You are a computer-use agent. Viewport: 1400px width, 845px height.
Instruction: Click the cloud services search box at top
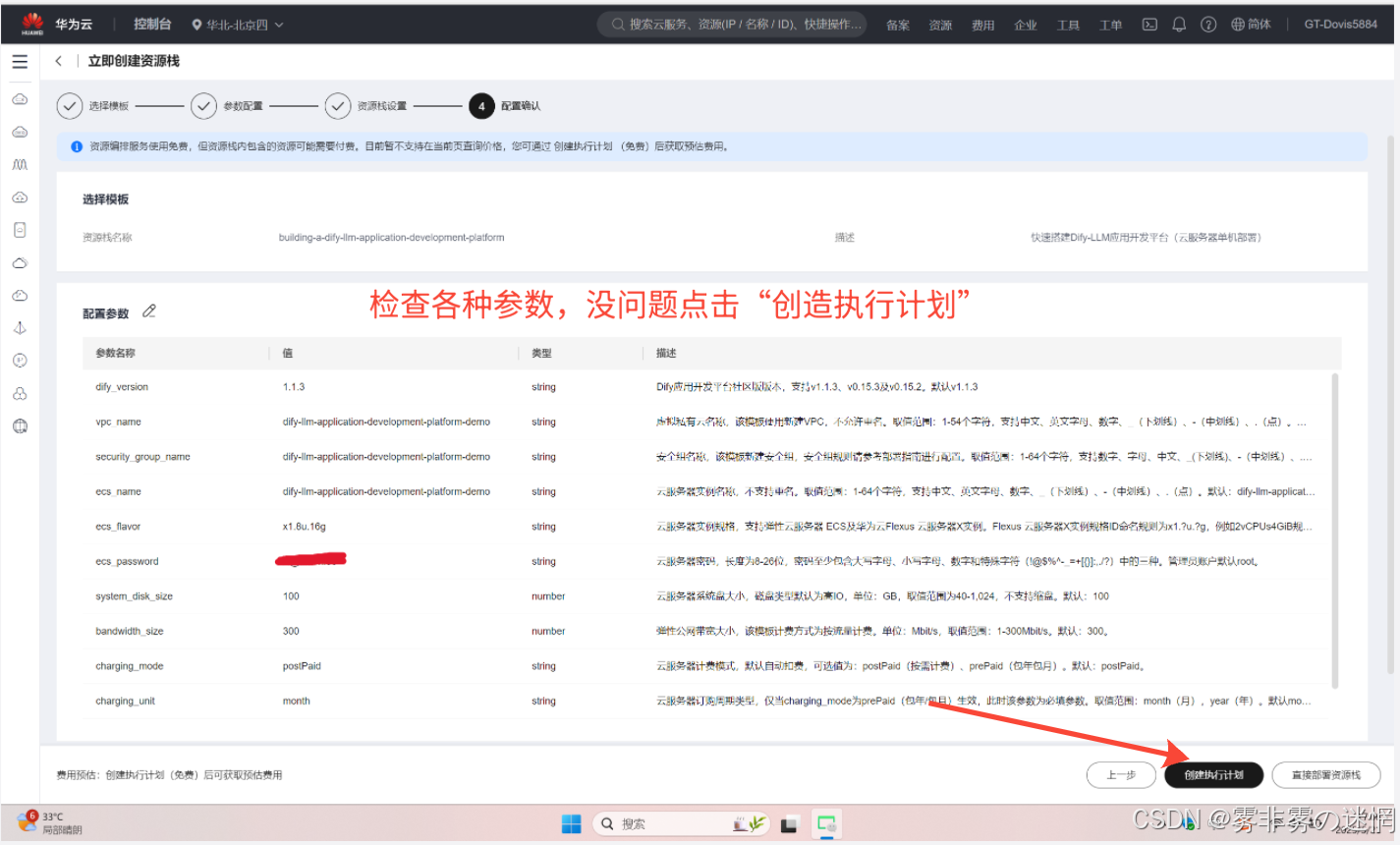(x=733, y=25)
